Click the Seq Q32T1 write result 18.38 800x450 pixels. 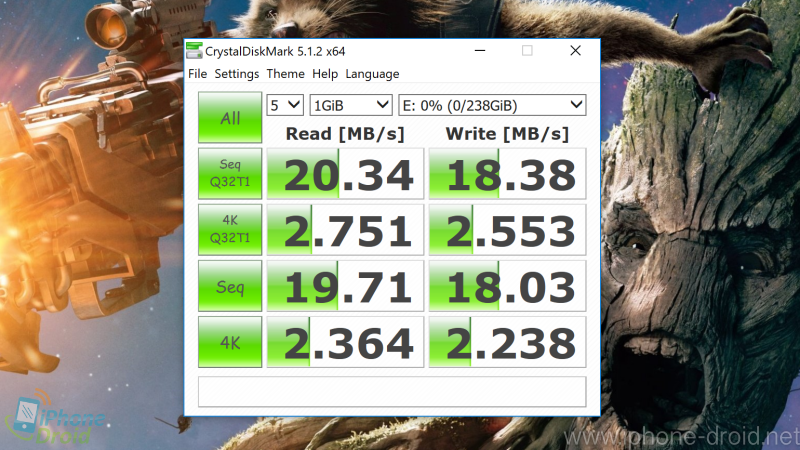tap(508, 174)
